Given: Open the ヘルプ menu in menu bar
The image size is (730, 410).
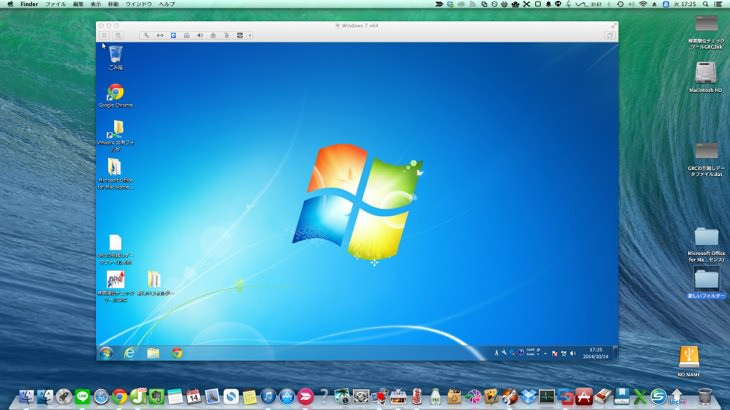Looking at the screenshot, I should (x=167, y=4).
